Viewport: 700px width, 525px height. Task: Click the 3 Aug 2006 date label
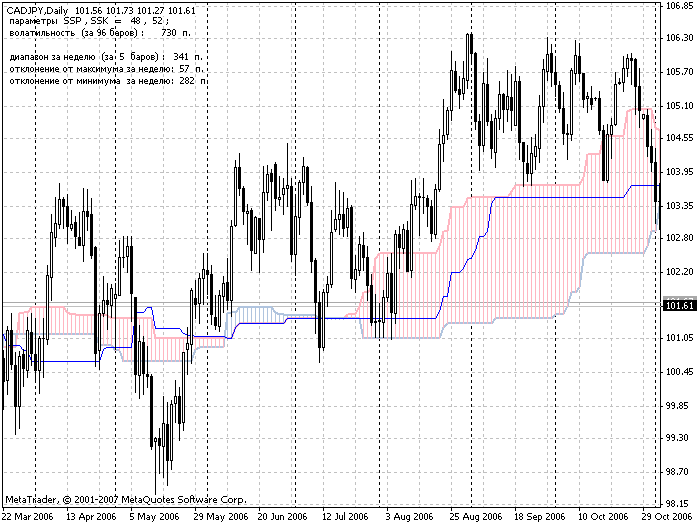click(409, 517)
